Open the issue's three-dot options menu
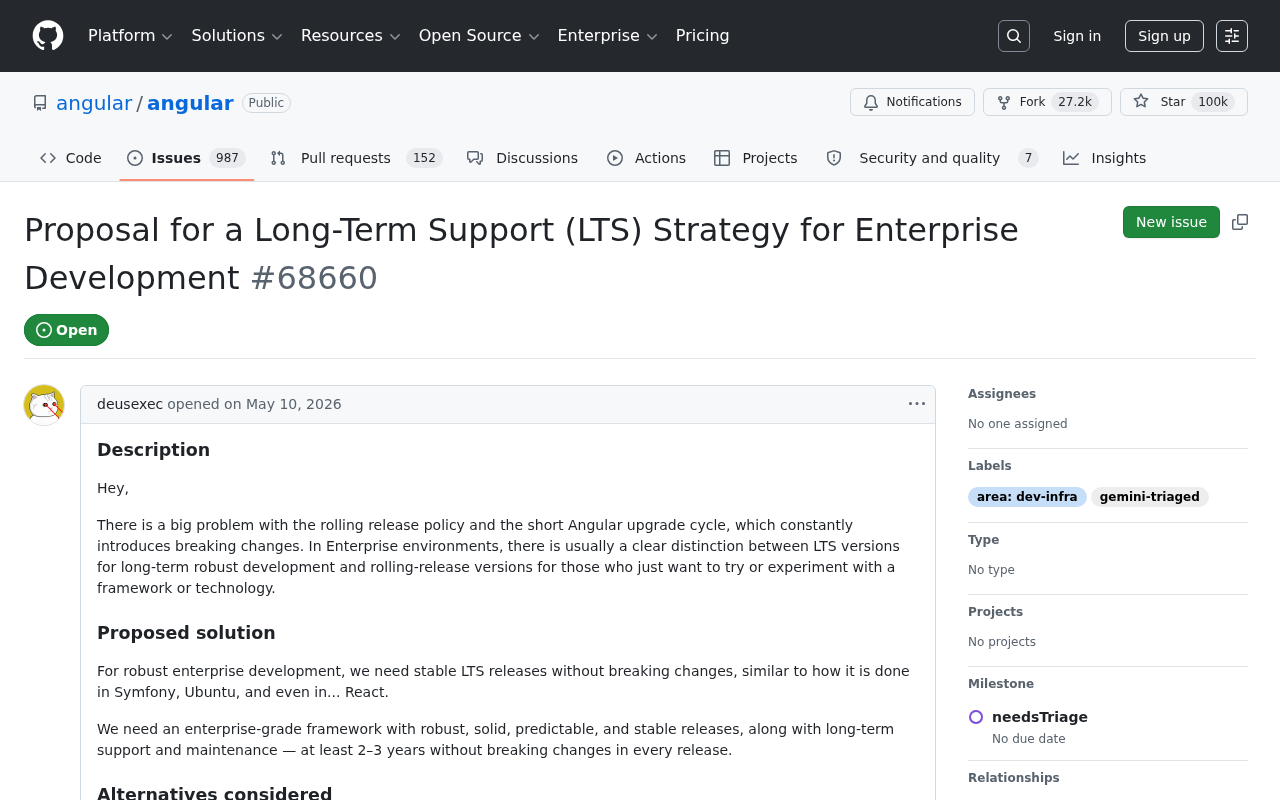1280x800 pixels. (917, 404)
